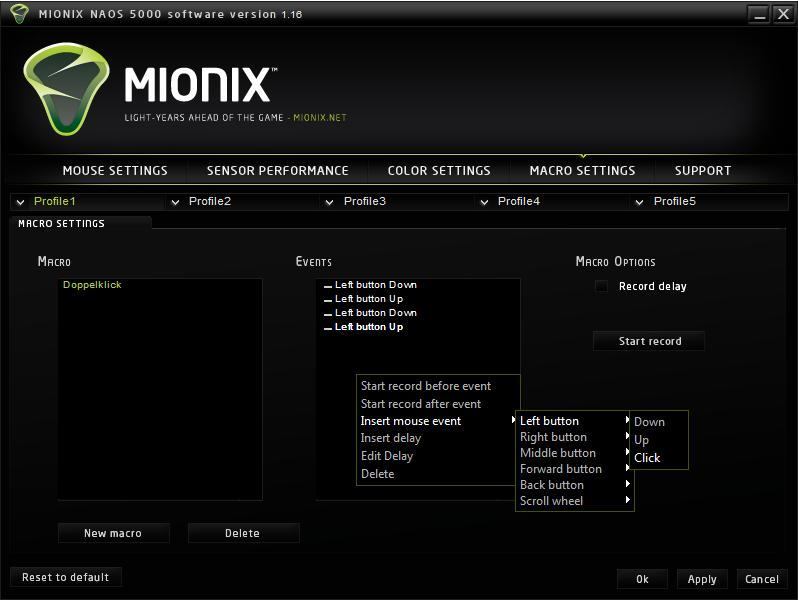
Task: Select the last Left button Up event
Action: tap(369, 327)
